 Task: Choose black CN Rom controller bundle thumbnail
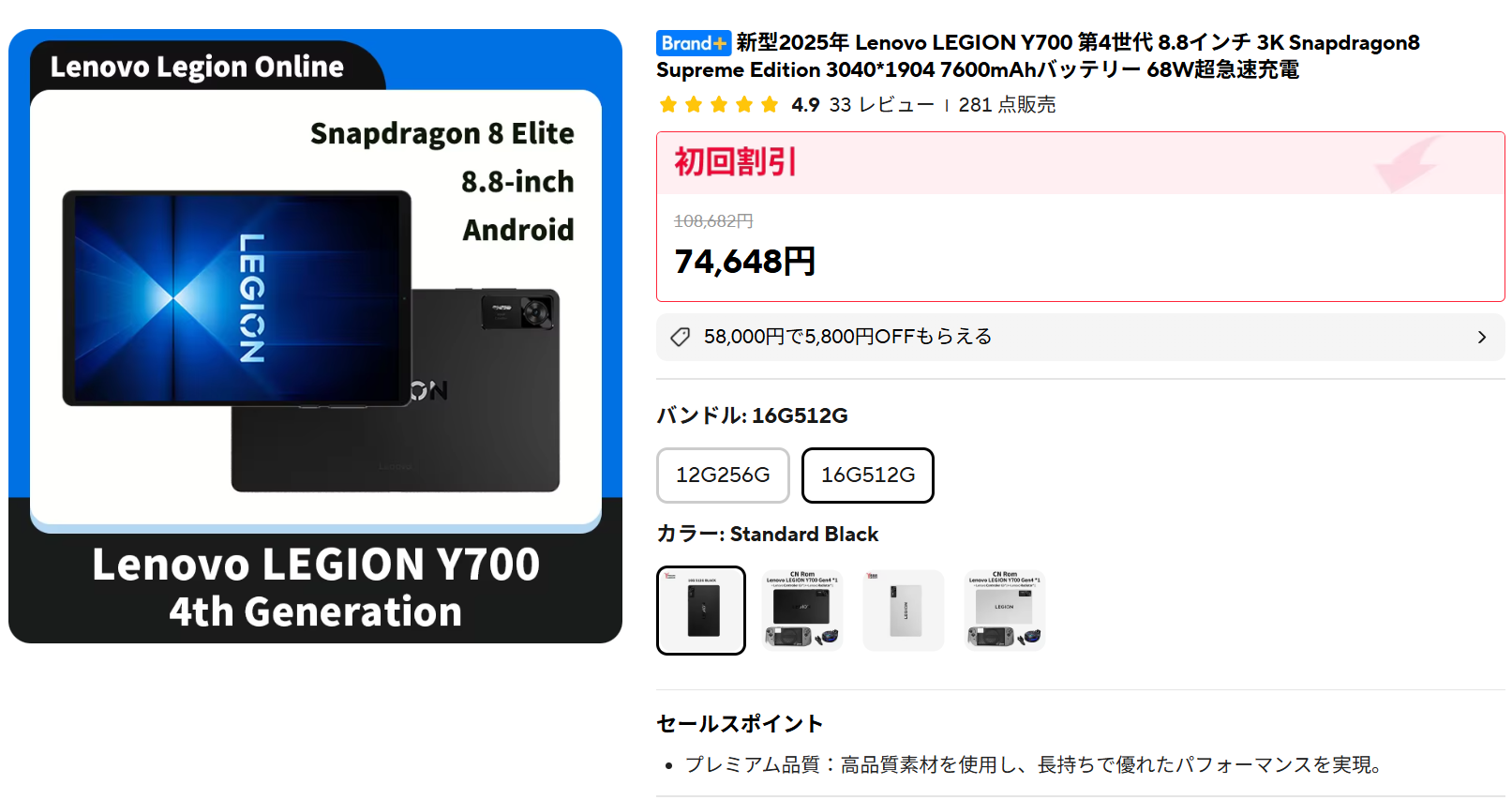tap(802, 611)
